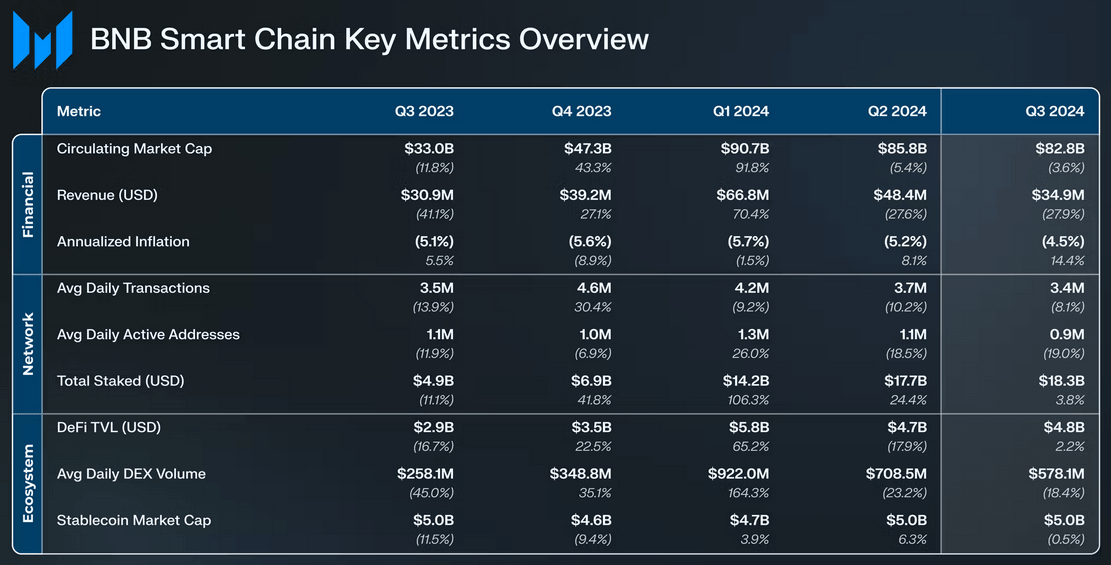Screen dimensions: 1111x565
Task: Select the Circulating Market Cap row label
Action: tap(134, 149)
